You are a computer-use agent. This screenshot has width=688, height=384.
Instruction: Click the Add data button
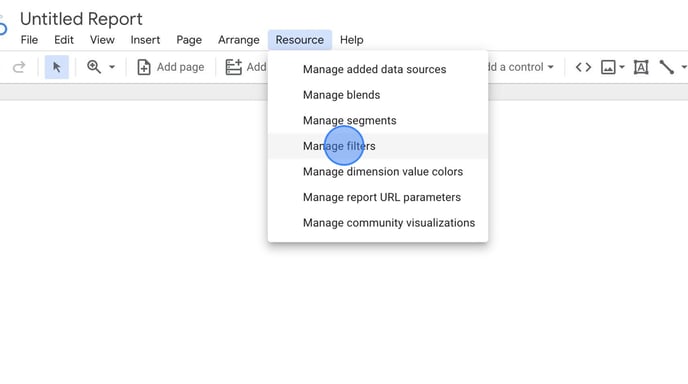[246, 67]
